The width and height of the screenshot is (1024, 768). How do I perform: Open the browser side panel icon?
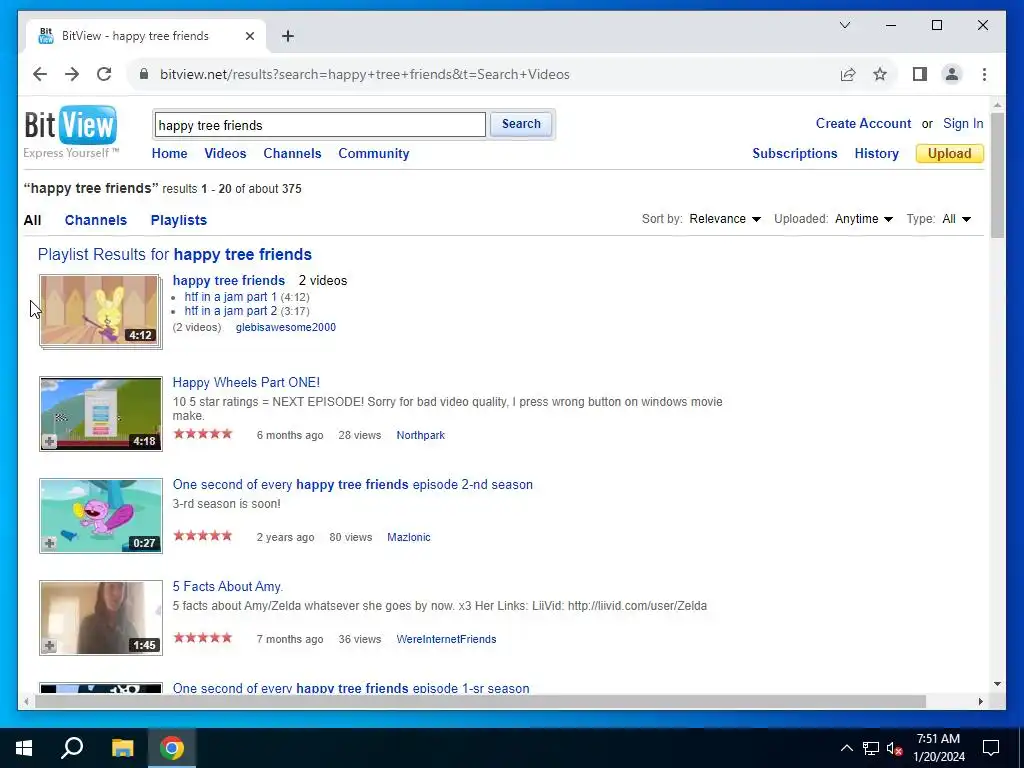click(920, 74)
